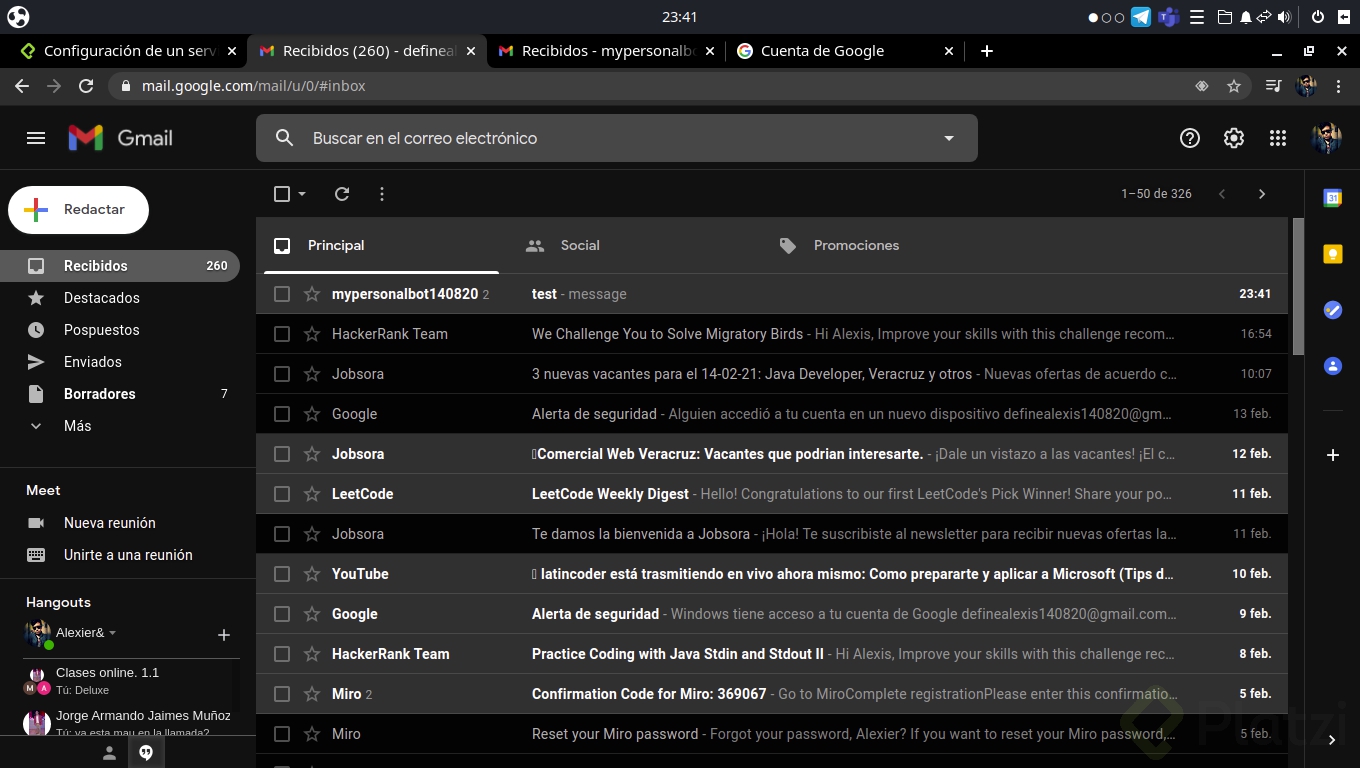The width and height of the screenshot is (1360, 768).
Task: Open Pospuestos folder
Action: 120,330
